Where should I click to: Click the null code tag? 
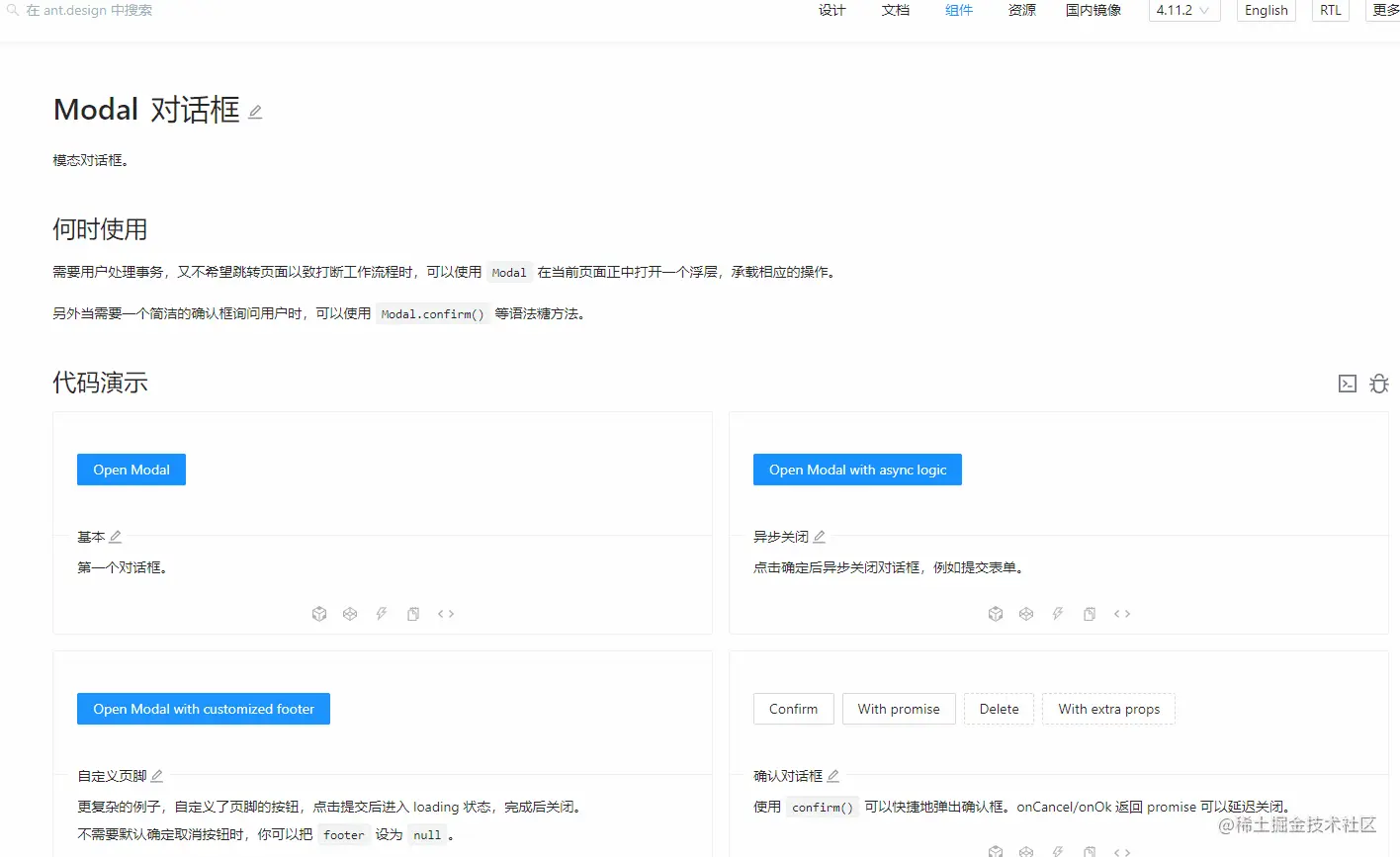click(x=427, y=835)
